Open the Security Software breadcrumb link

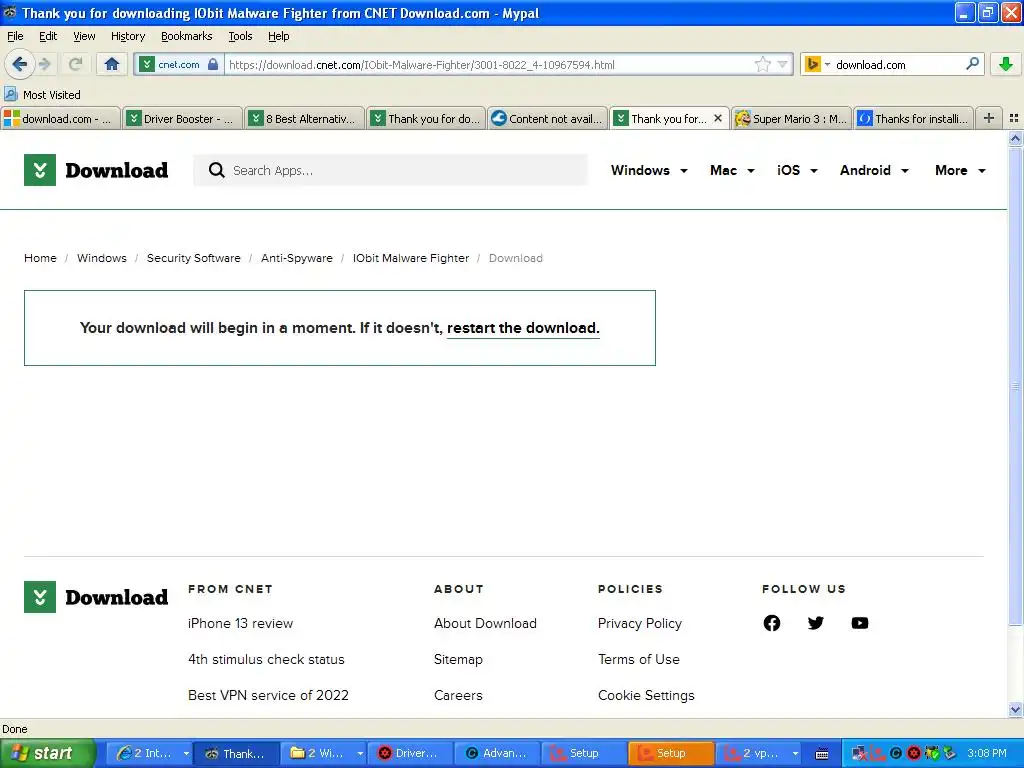pyautogui.click(x=193, y=258)
